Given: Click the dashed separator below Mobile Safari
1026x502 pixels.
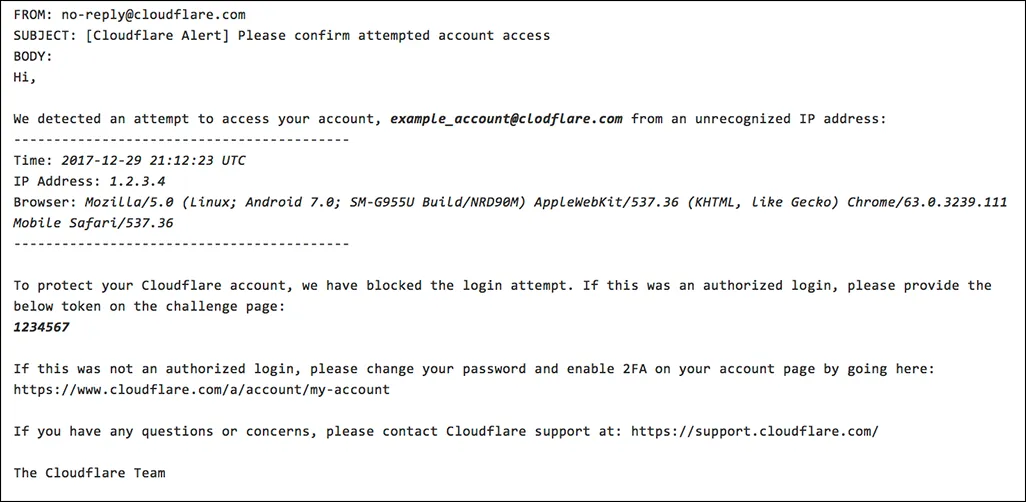Looking at the screenshot, I should pyautogui.click(x=181, y=244).
